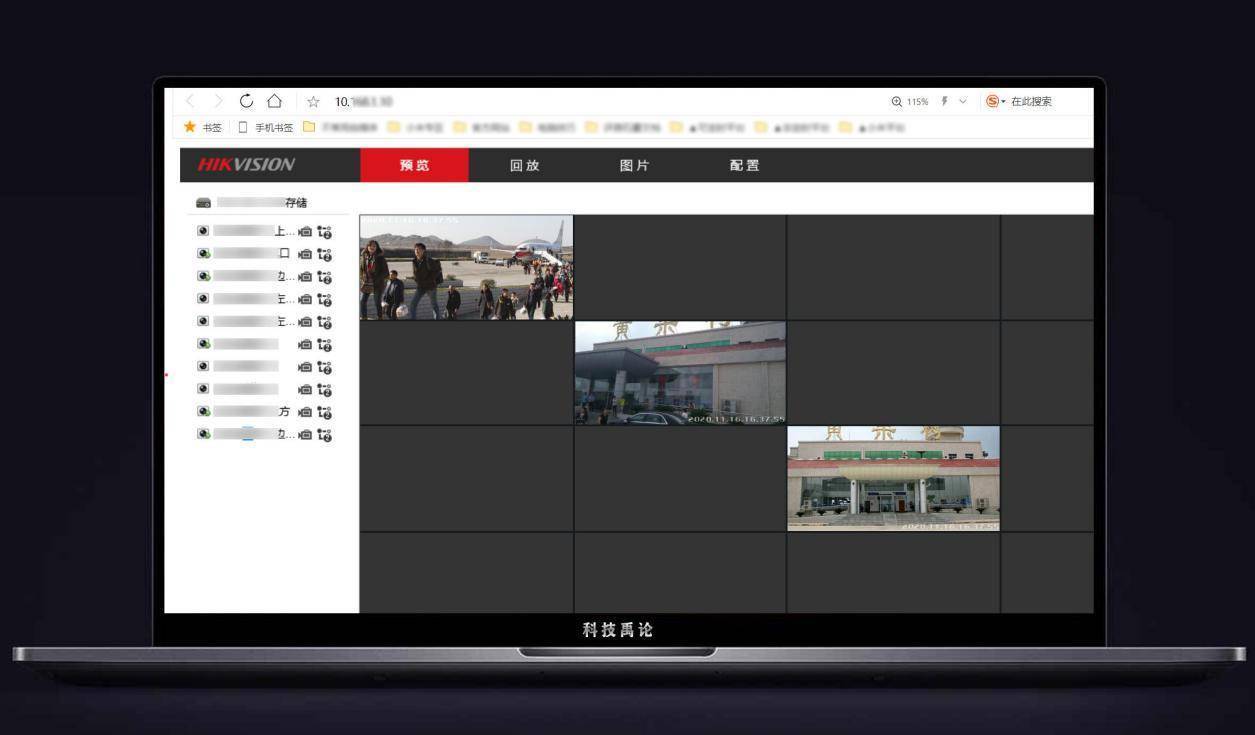Click the airport live view thumbnail
The image size is (1255, 735).
tap(465, 265)
